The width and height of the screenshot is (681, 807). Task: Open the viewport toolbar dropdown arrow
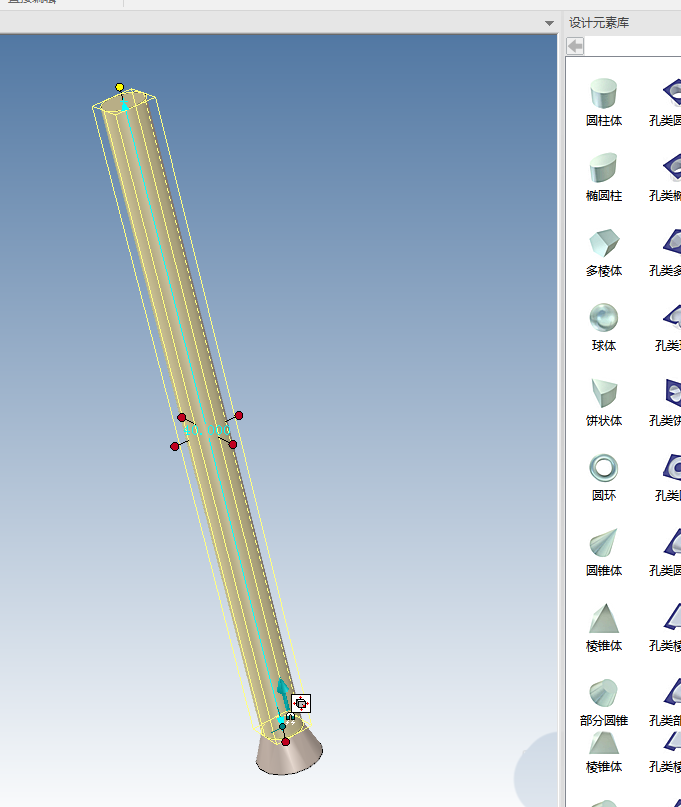point(549,23)
